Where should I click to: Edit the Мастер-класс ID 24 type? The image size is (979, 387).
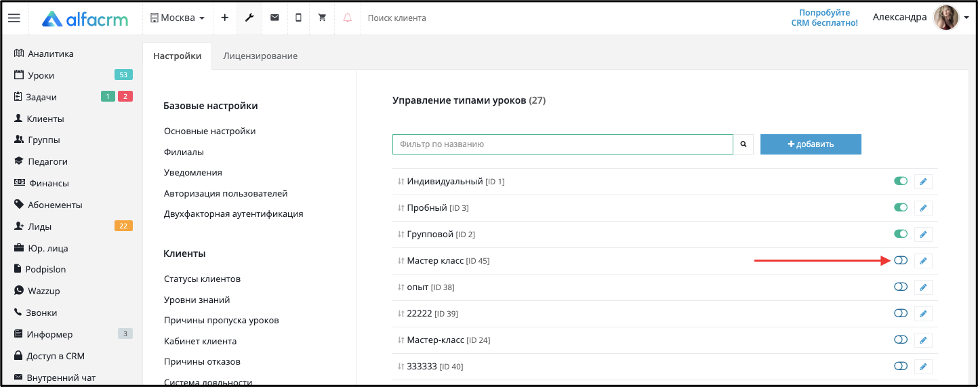click(923, 340)
